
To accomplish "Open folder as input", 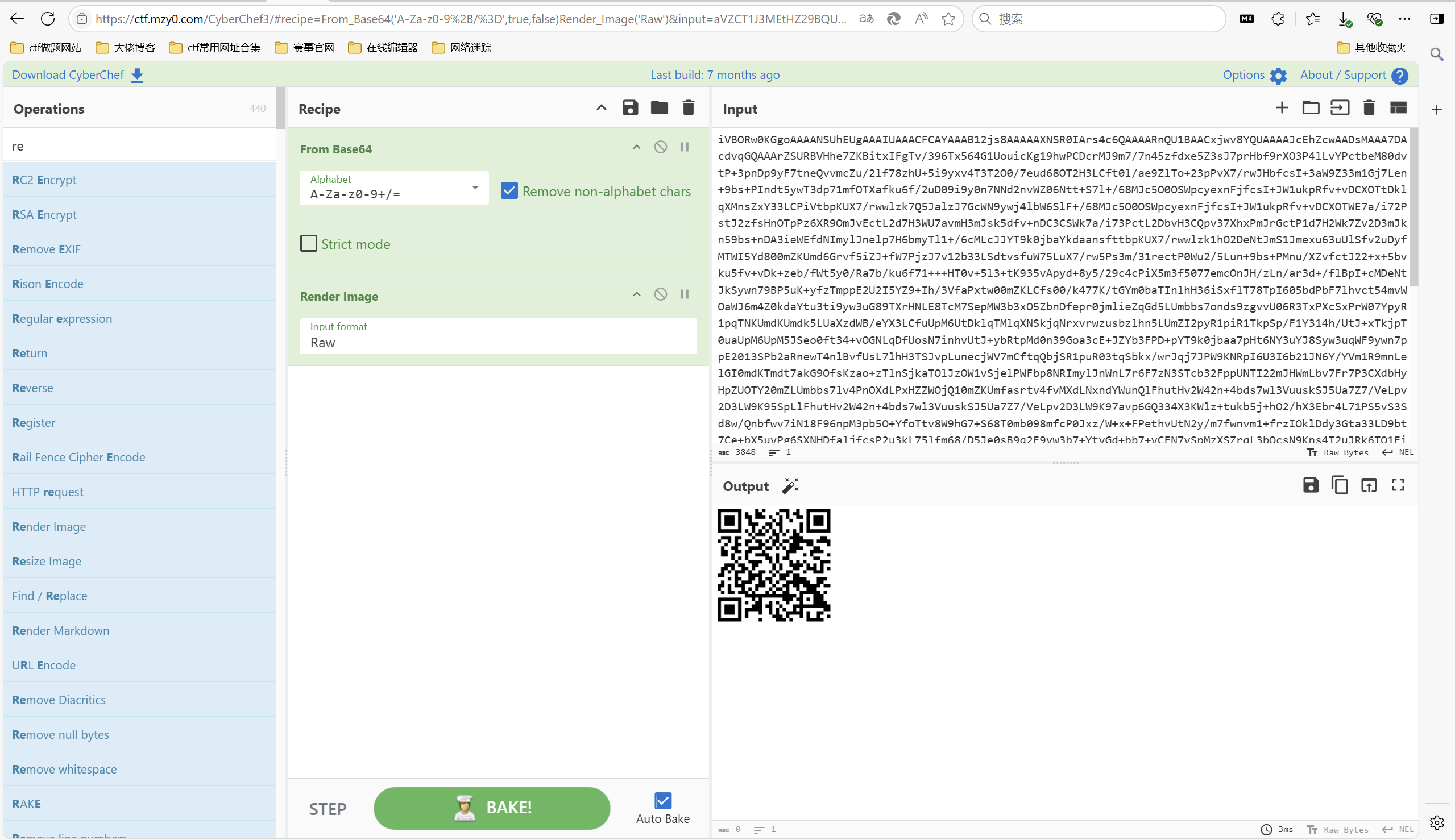I will tap(1311, 108).
